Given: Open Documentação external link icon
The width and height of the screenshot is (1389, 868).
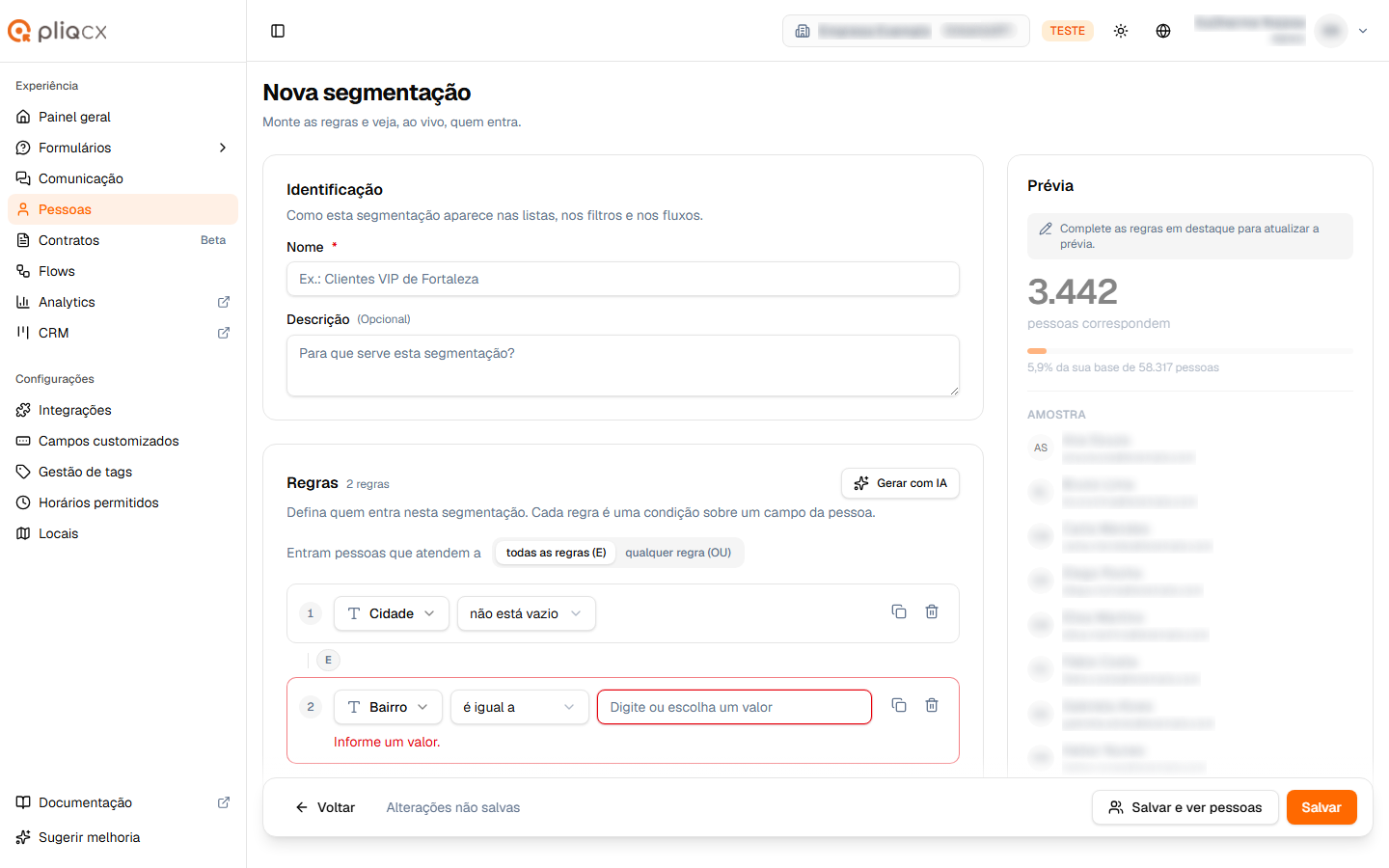Looking at the screenshot, I should pyautogui.click(x=224, y=802).
